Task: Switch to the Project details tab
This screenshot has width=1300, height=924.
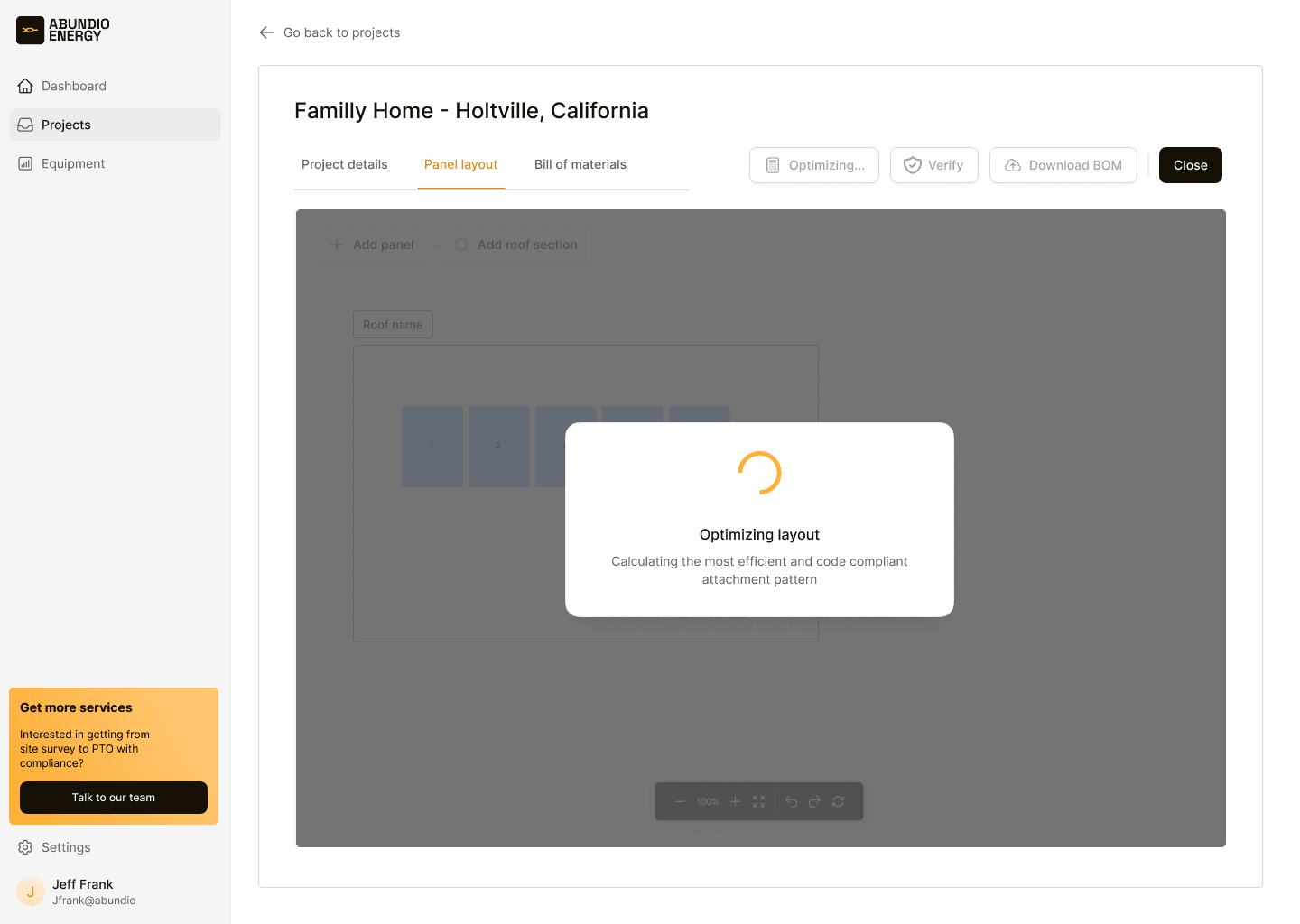Action: pyautogui.click(x=344, y=164)
